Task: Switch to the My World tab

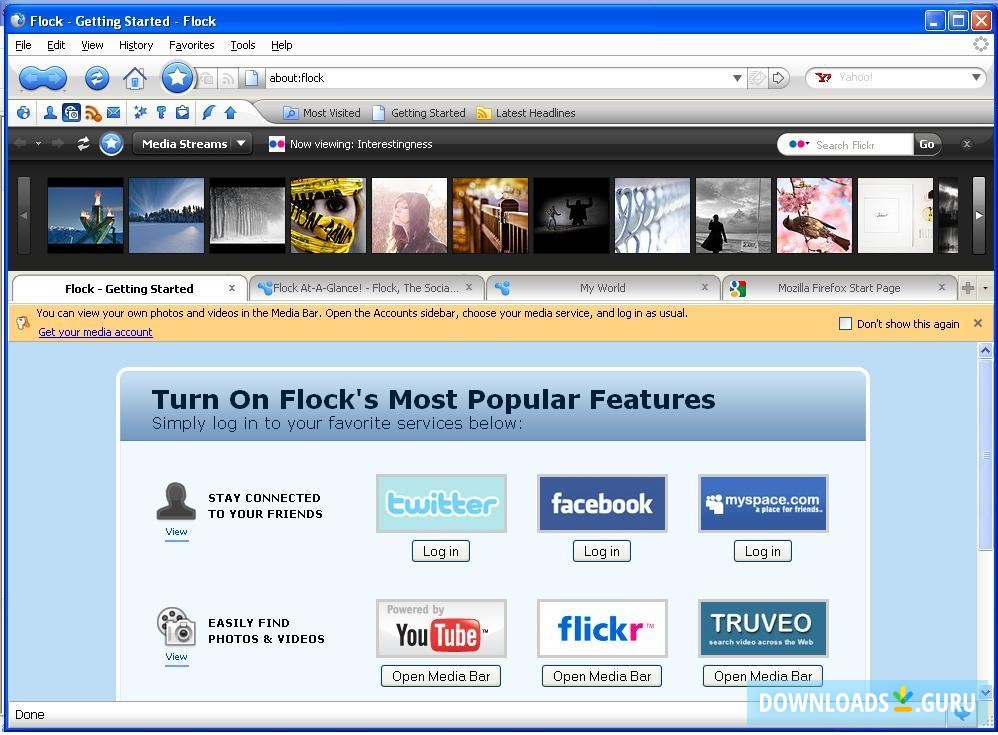Action: coord(602,288)
